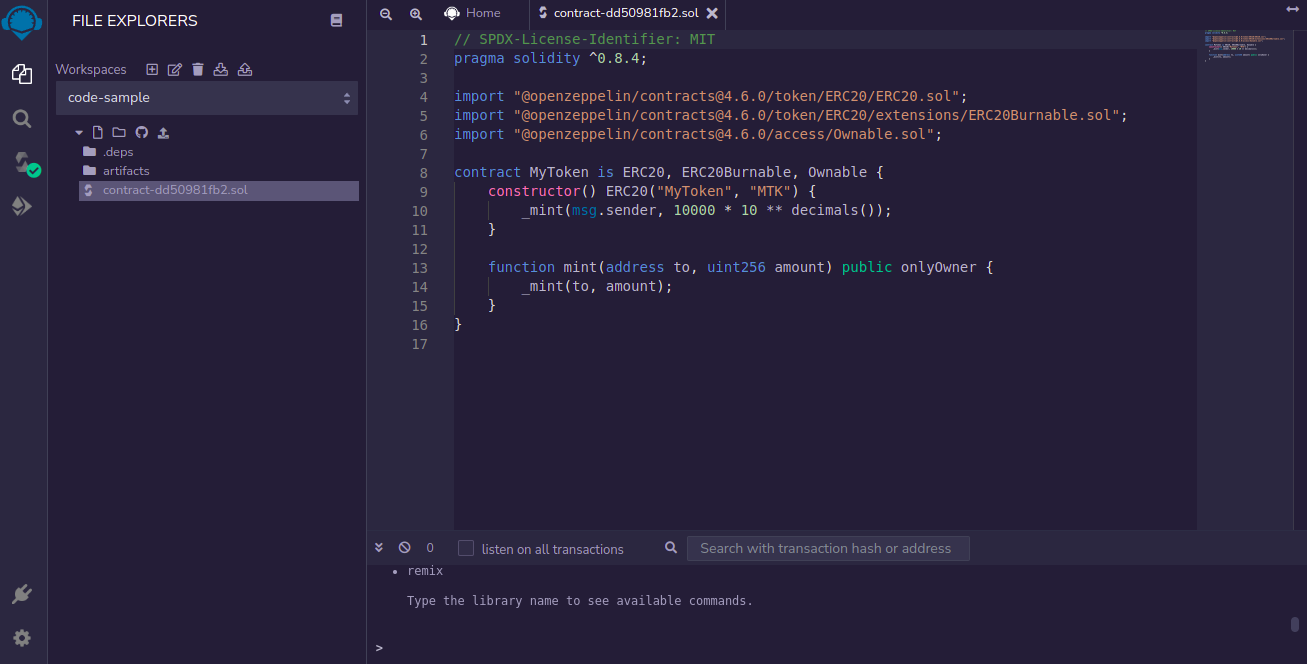Click the SPDX-License-Identifier comment line

[585, 39]
